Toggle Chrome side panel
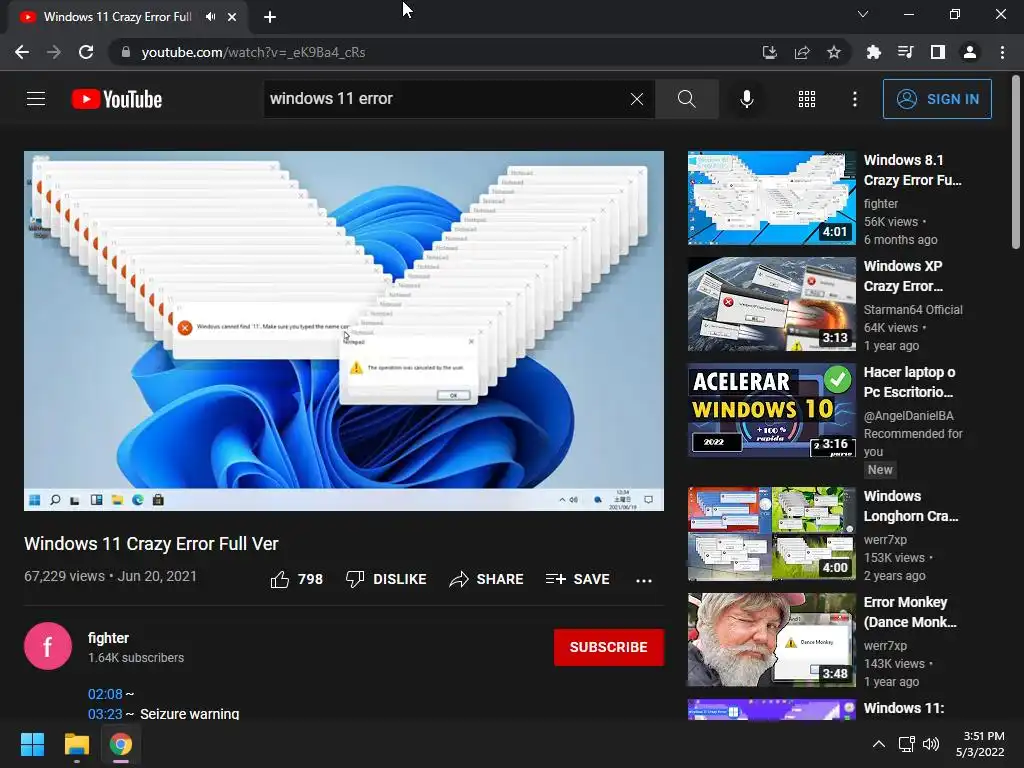The width and height of the screenshot is (1024, 768). 938,52
